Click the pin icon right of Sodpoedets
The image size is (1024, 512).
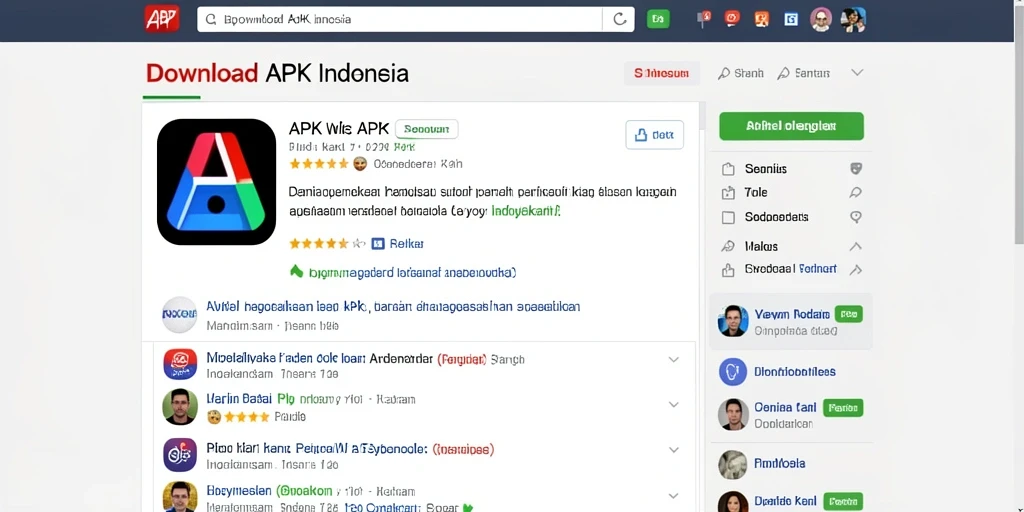point(856,217)
